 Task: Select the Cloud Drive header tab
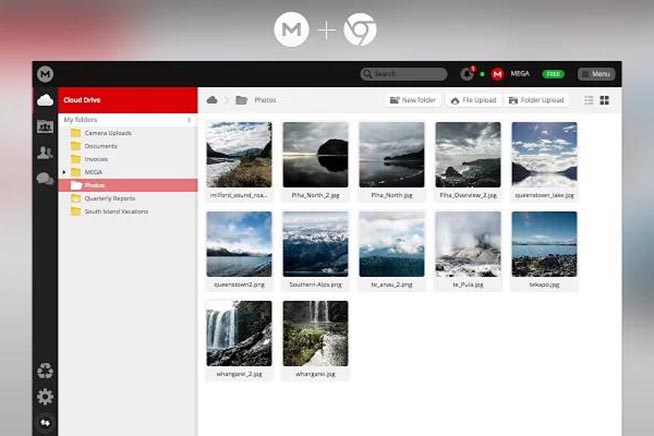point(128,100)
